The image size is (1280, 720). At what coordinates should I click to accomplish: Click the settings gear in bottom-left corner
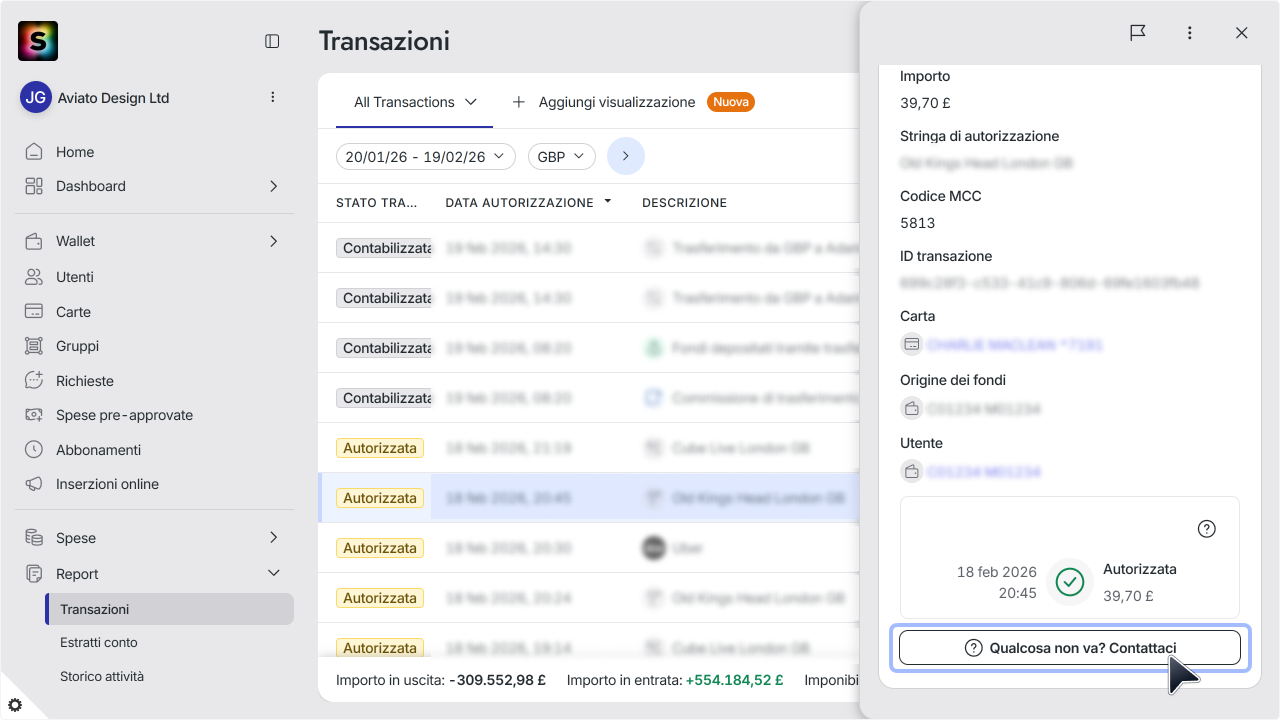[x=15, y=705]
